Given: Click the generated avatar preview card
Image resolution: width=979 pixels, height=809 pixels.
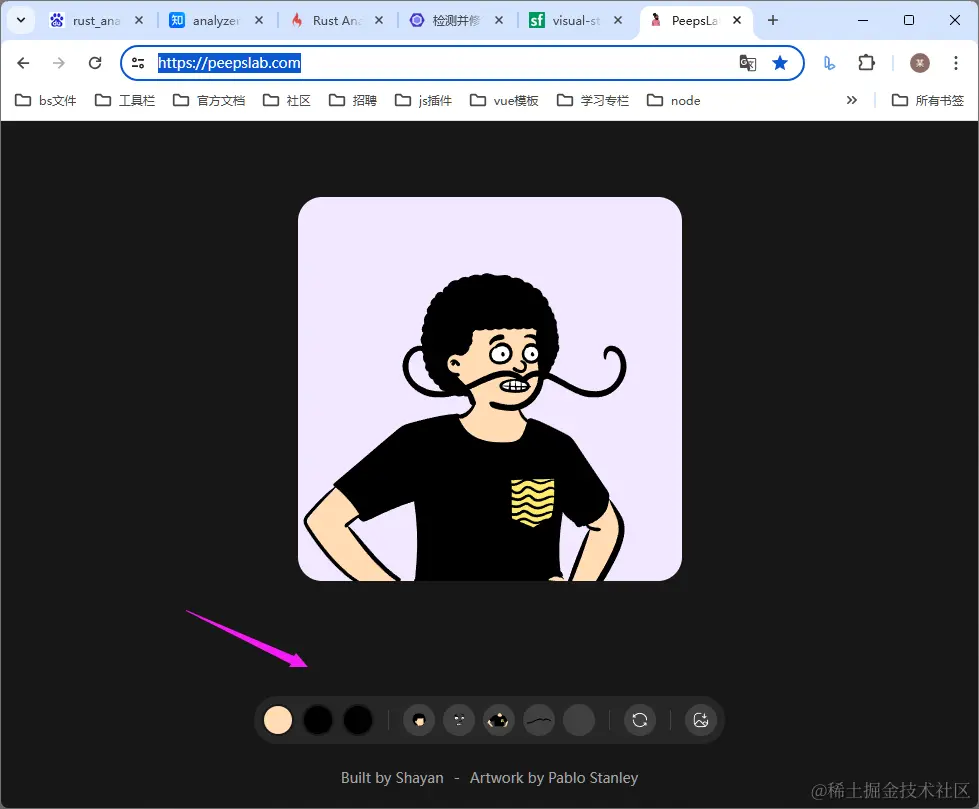Looking at the screenshot, I should (490, 389).
